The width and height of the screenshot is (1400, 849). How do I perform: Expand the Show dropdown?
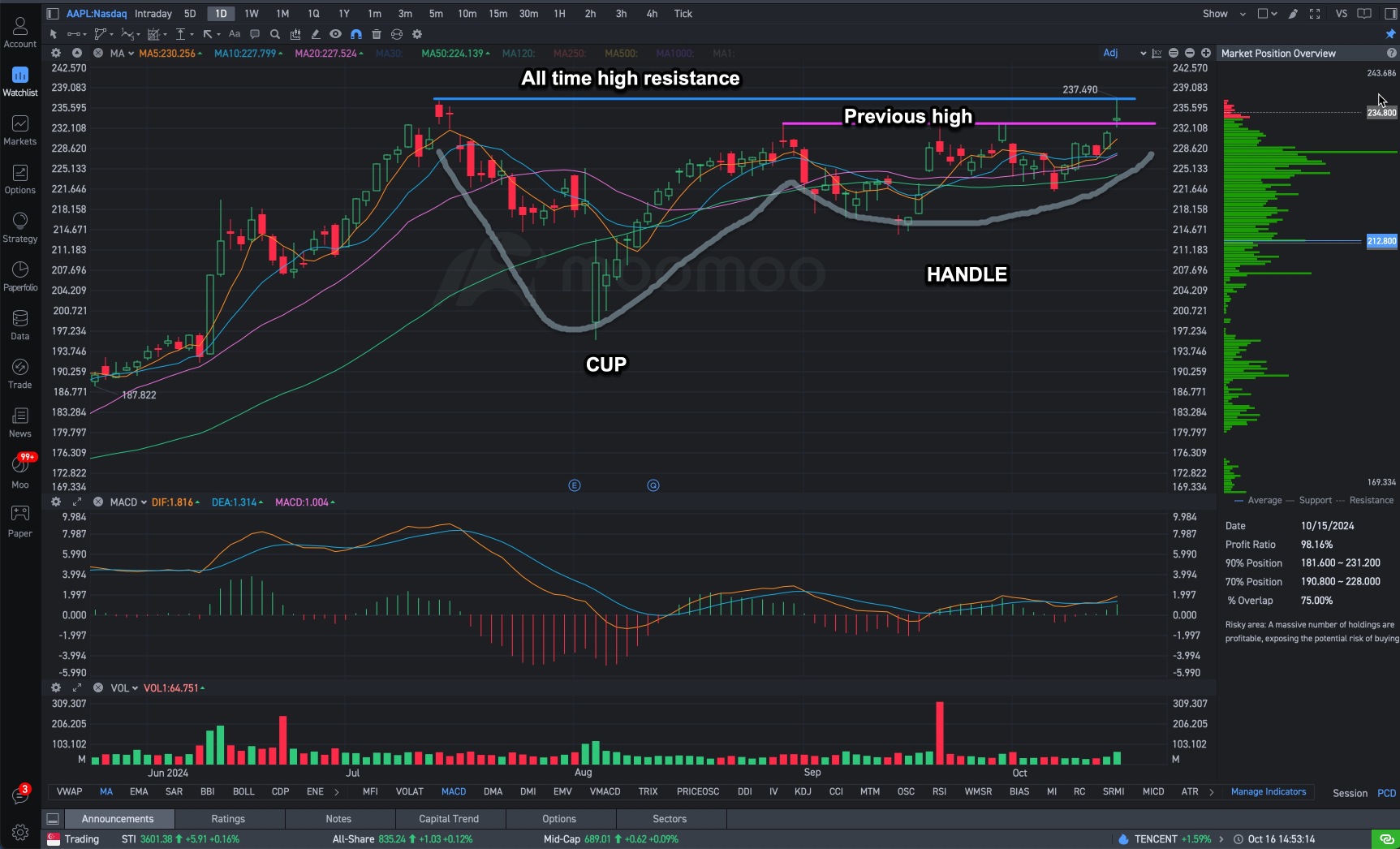pyautogui.click(x=1224, y=14)
